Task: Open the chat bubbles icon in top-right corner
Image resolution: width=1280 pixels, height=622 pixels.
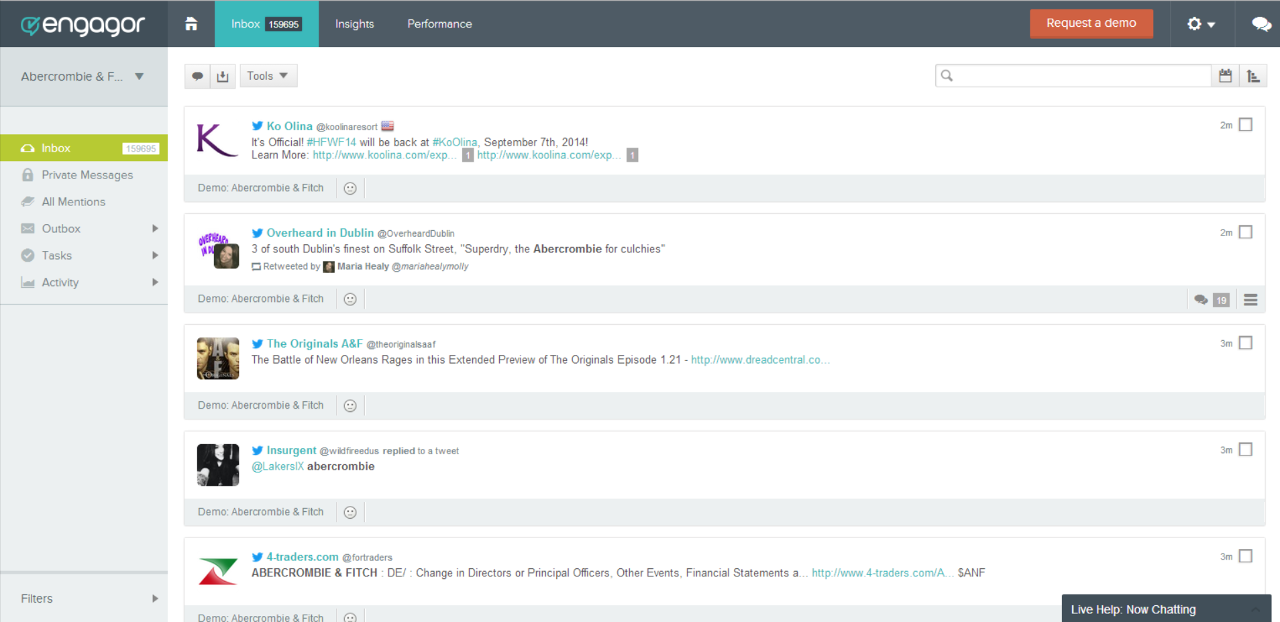Action: [1261, 24]
